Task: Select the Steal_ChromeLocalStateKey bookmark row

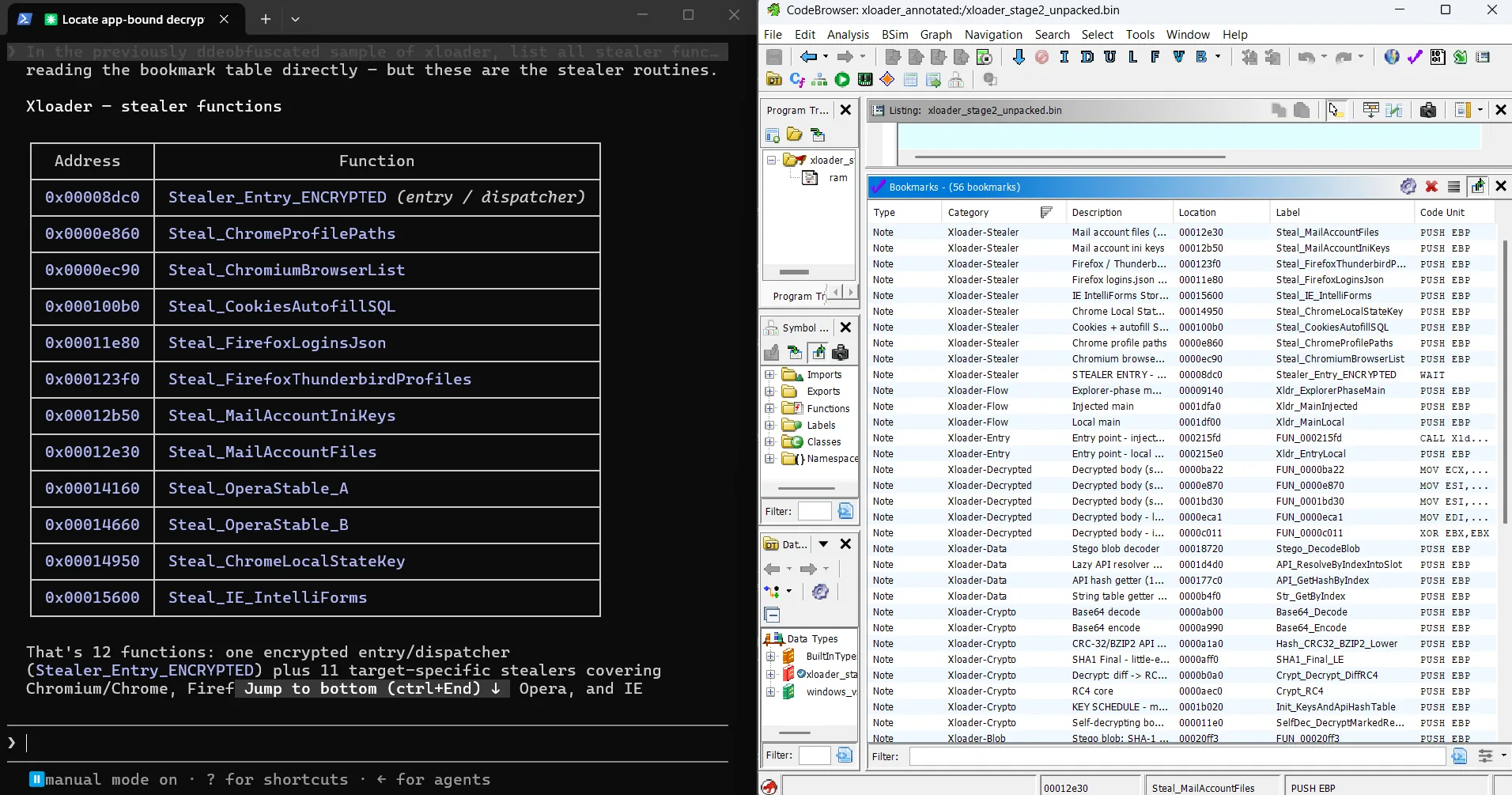Action: pos(1181,311)
